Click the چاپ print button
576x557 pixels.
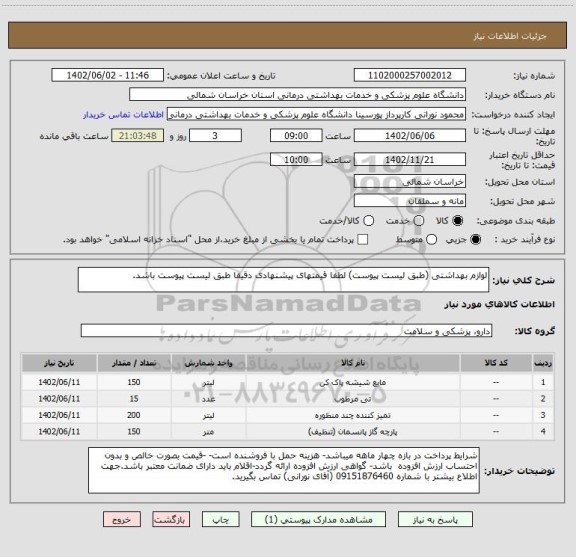click(x=221, y=520)
